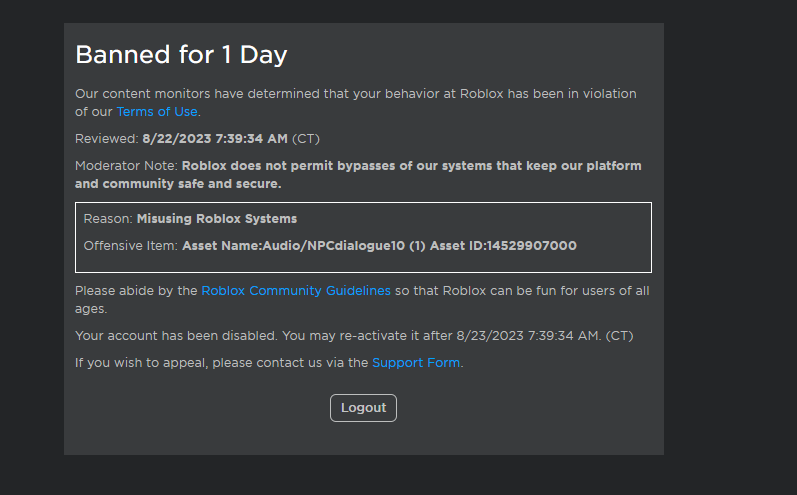Open the Terms of Use link
The image size is (797, 495).
tap(157, 112)
